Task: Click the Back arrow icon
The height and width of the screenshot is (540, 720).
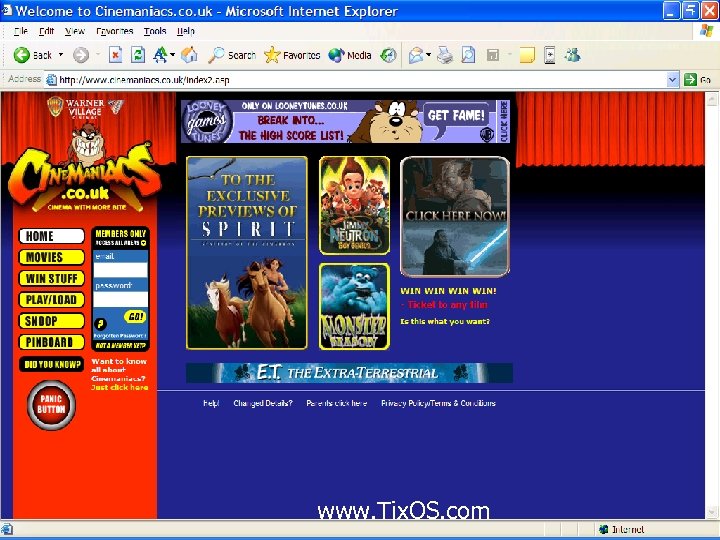Action: [21, 55]
